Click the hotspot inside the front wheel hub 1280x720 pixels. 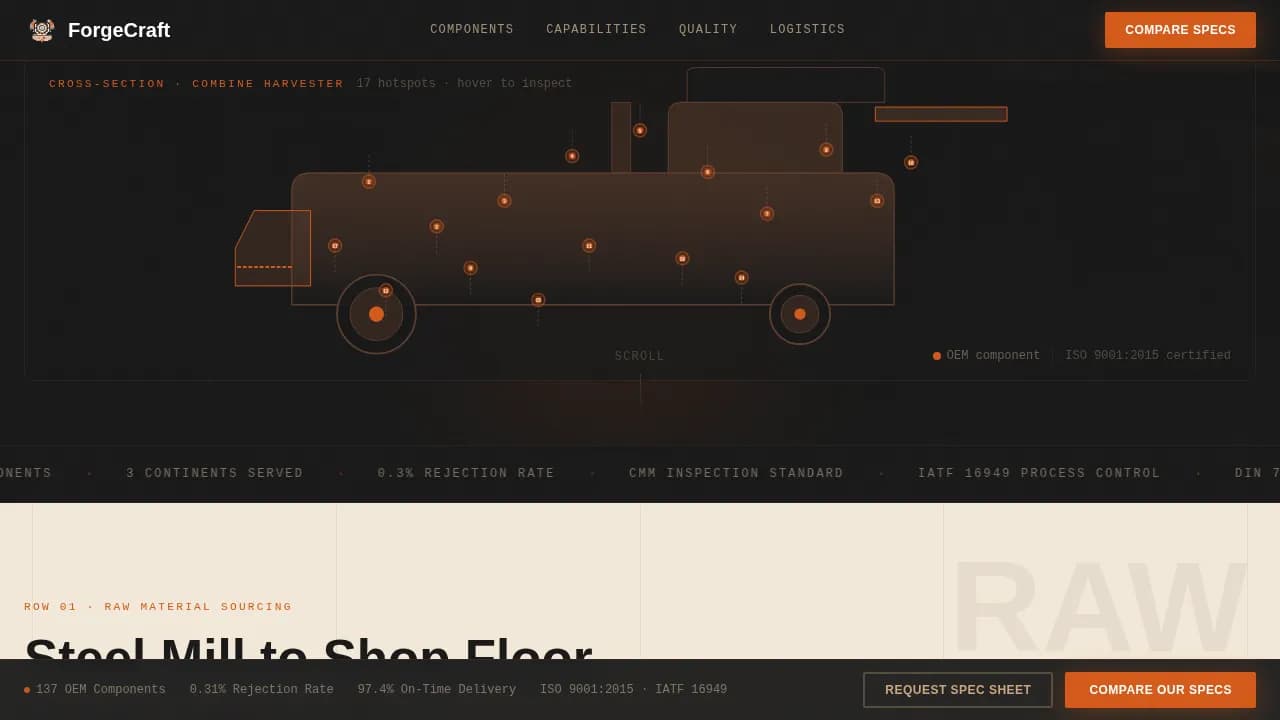click(x=385, y=290)
